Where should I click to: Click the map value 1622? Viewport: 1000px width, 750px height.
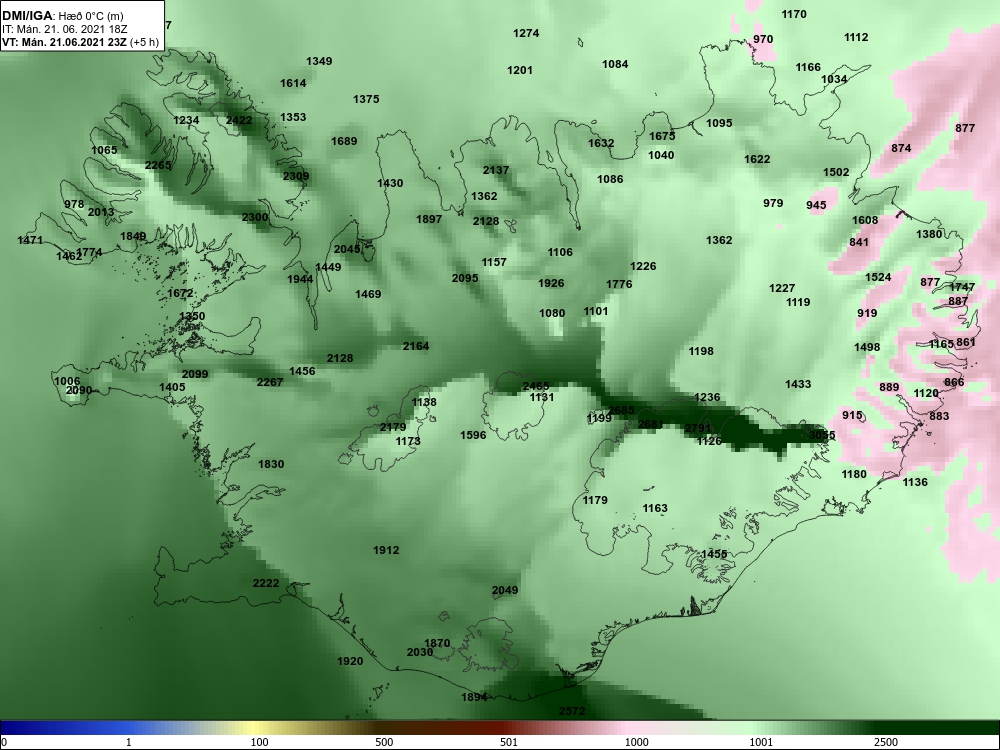click(x=757, y=159)
